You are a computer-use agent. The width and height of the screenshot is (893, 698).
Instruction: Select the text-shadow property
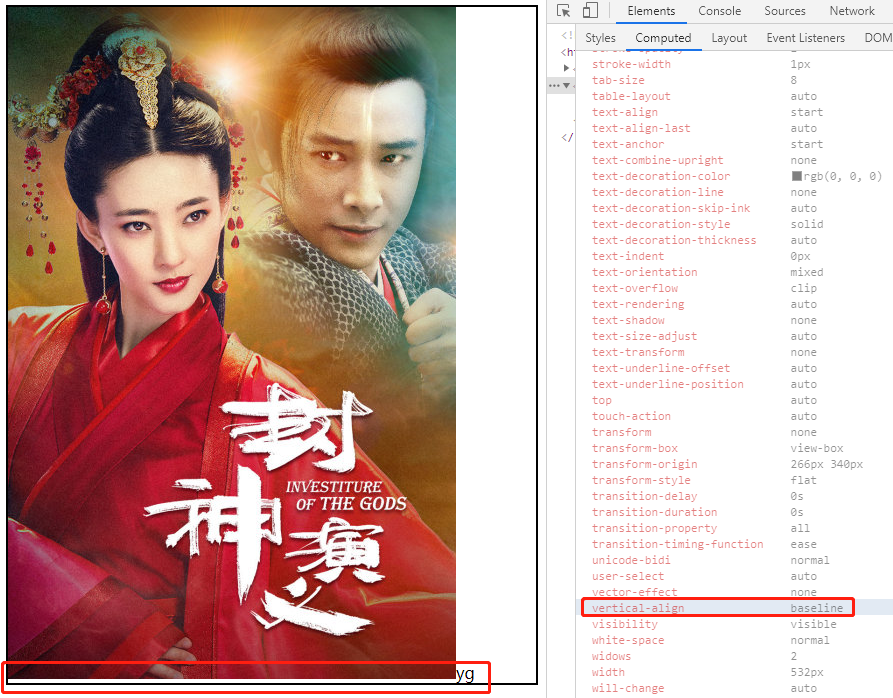click(628, 320)
